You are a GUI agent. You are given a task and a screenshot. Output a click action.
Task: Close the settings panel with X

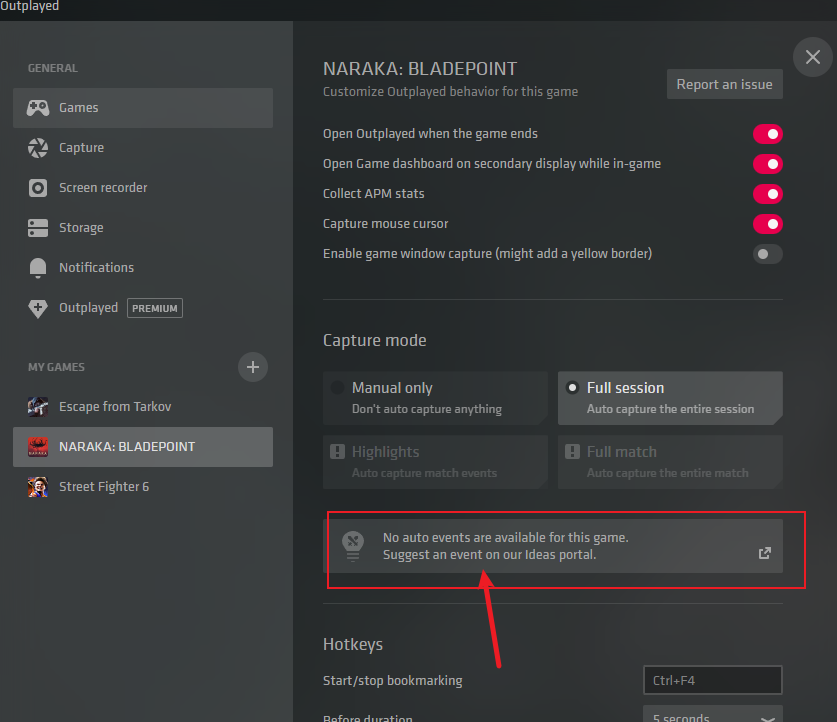812,57
